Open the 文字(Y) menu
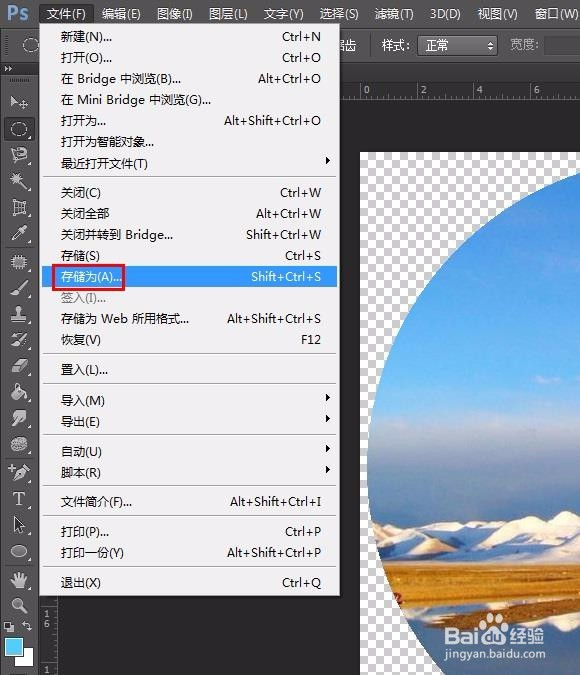580x675 pixels. (283, 14)
